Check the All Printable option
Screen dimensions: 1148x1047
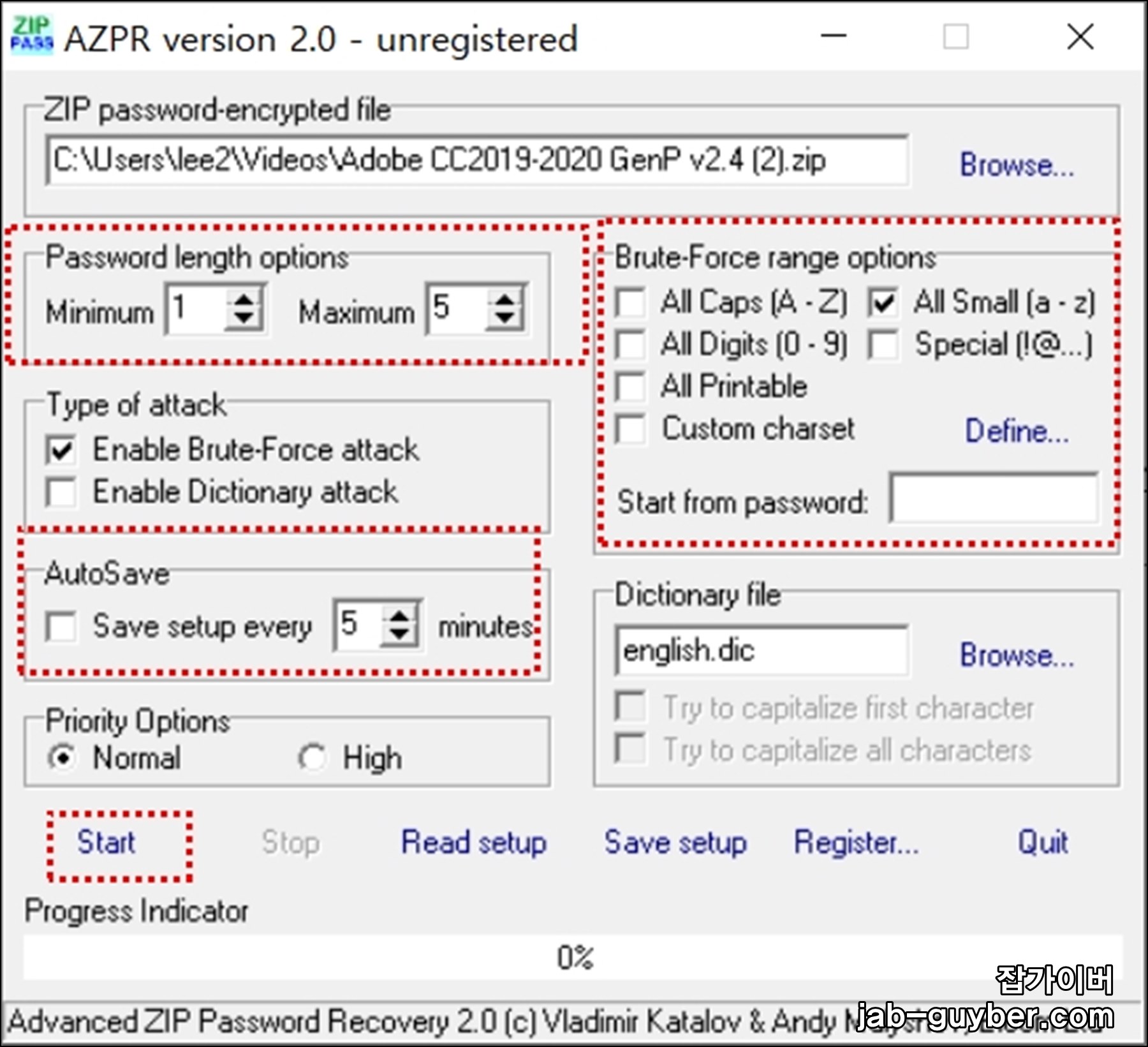[x=631, y=387]
